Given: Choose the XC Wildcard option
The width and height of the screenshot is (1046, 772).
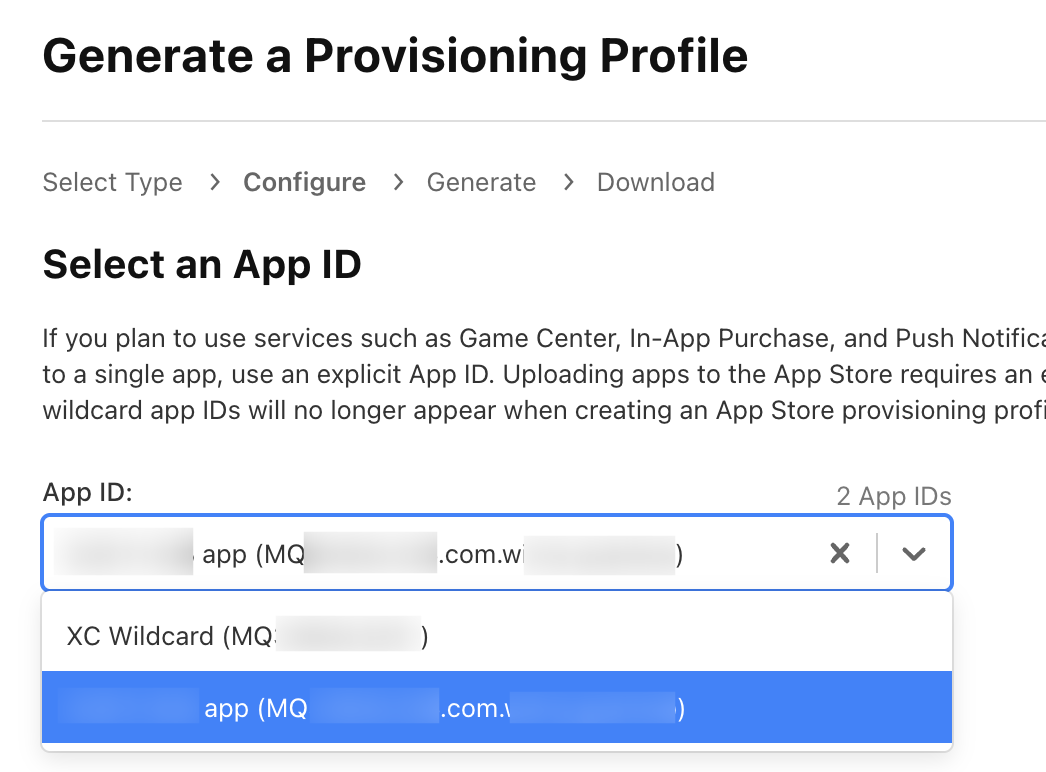Looking at the screenshot, I should [247, 636].
